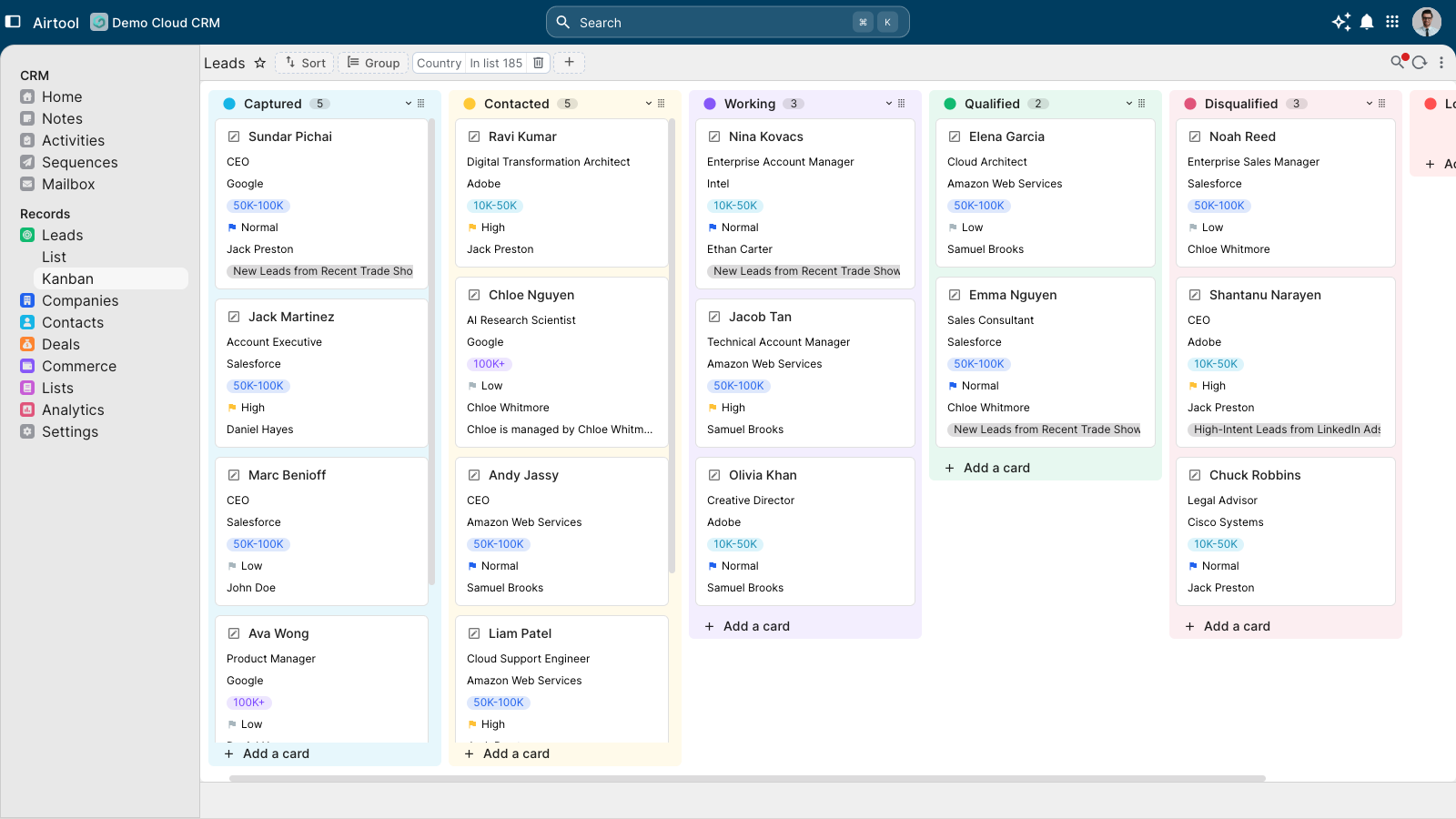Click the Captured column vertical scrollbar
Viewport: 1456px width, 819px height.
click(431, 351)
